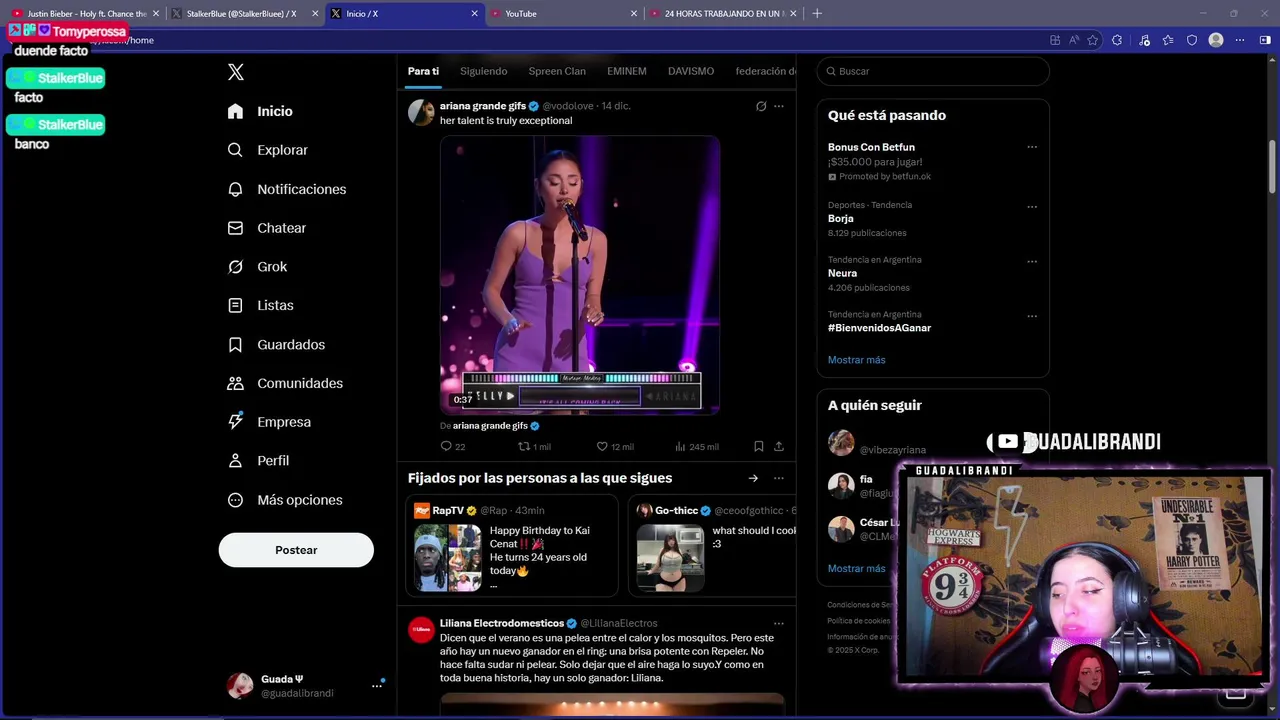The width and height of the screenshot is (1280, 720).
Task: Open Comunidades in the sidebar
Action: (285, 383)
